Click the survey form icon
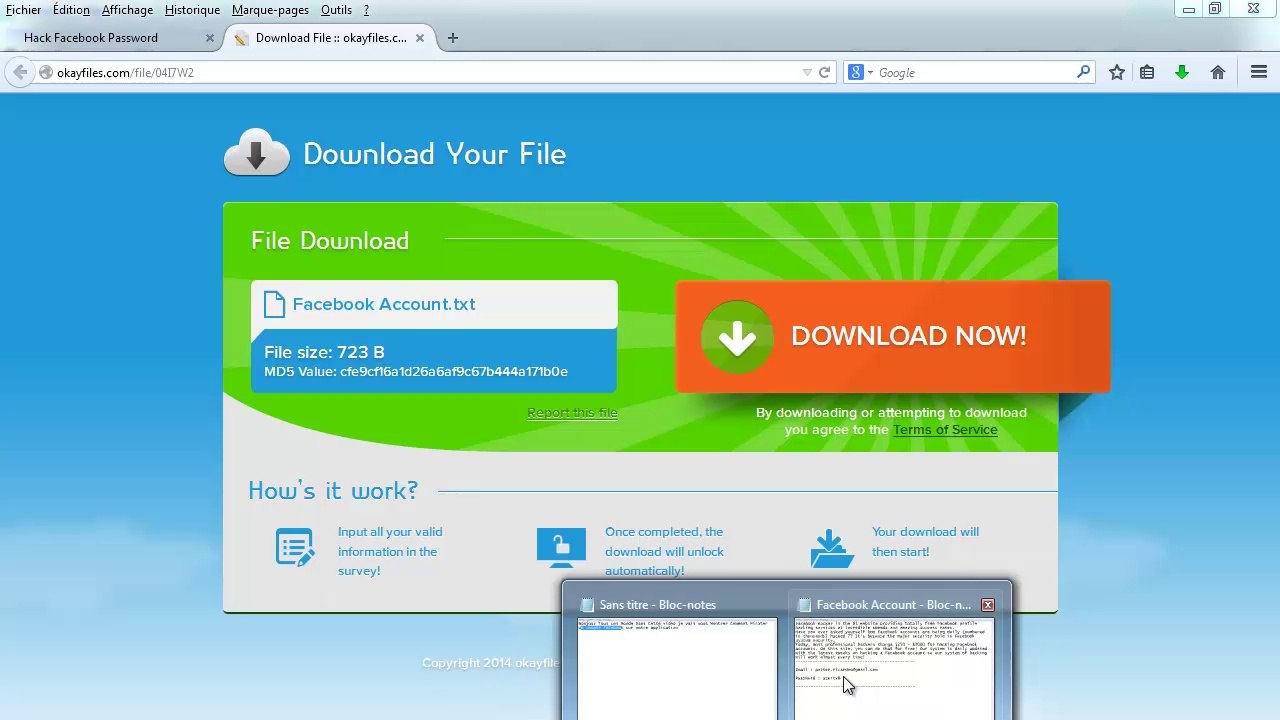 pos(294,547)
